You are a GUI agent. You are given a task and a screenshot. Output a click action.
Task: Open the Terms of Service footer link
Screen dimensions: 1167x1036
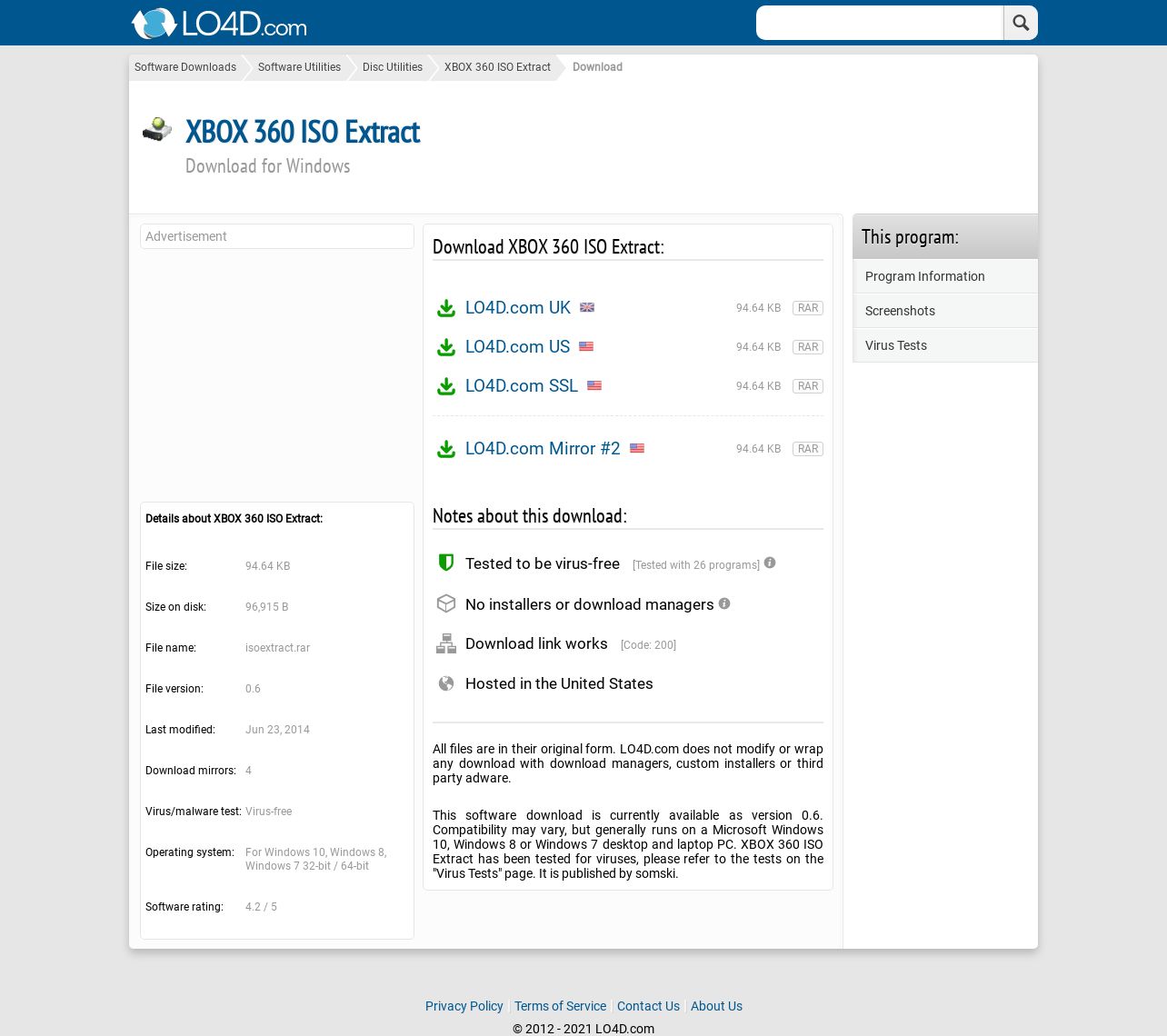(x=560, y=1006)
